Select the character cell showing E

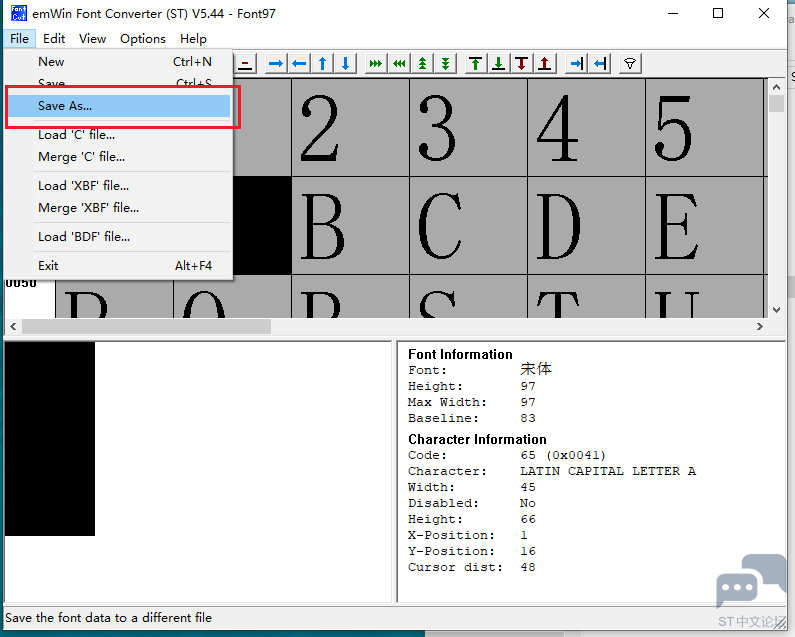[x=705, y=226]
